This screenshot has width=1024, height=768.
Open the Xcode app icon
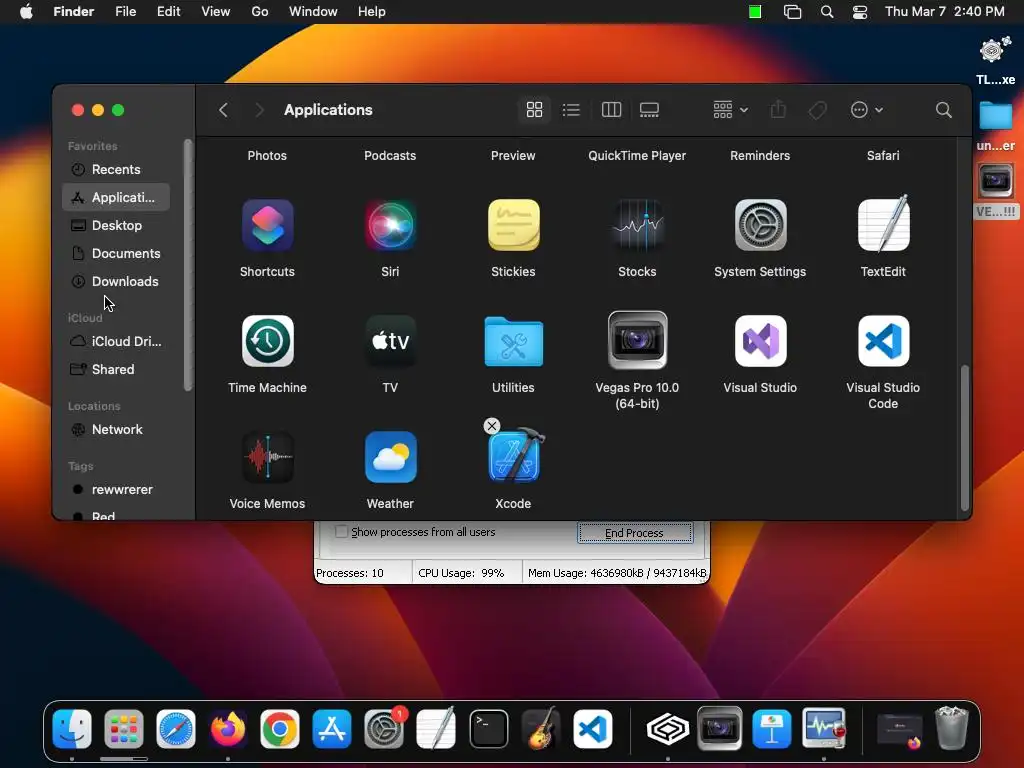(515, 456)
